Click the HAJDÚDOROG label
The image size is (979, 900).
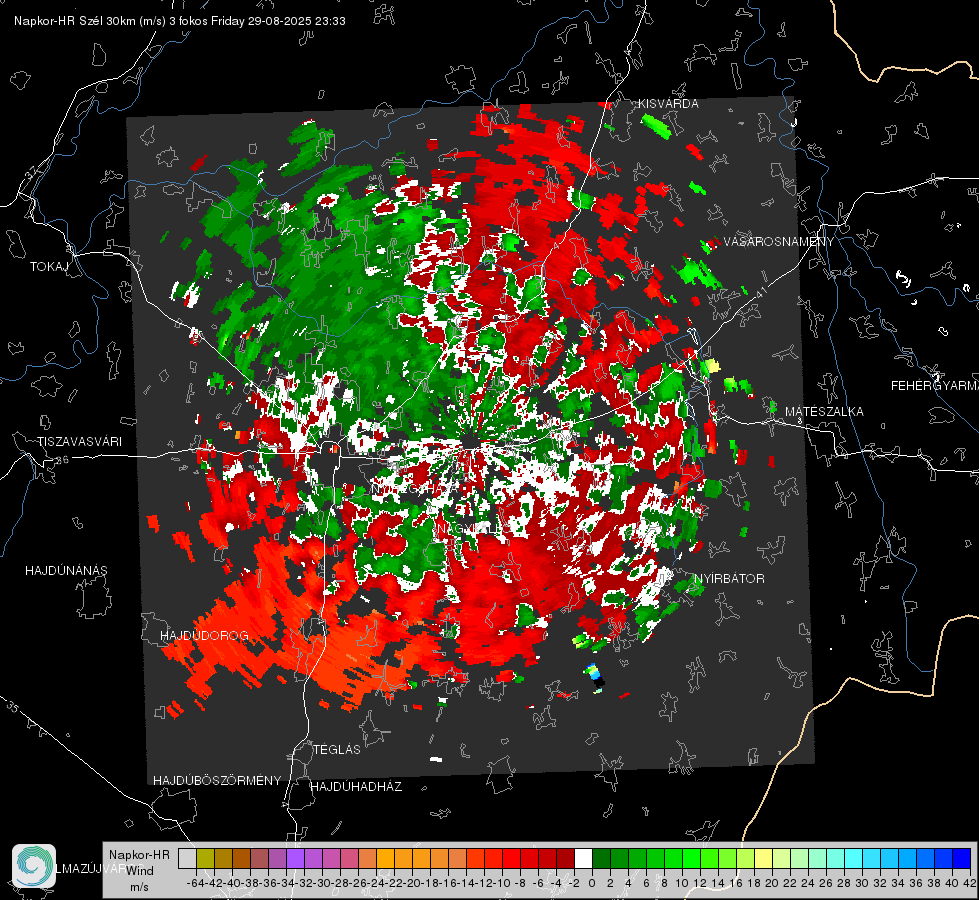click(204, 635)
